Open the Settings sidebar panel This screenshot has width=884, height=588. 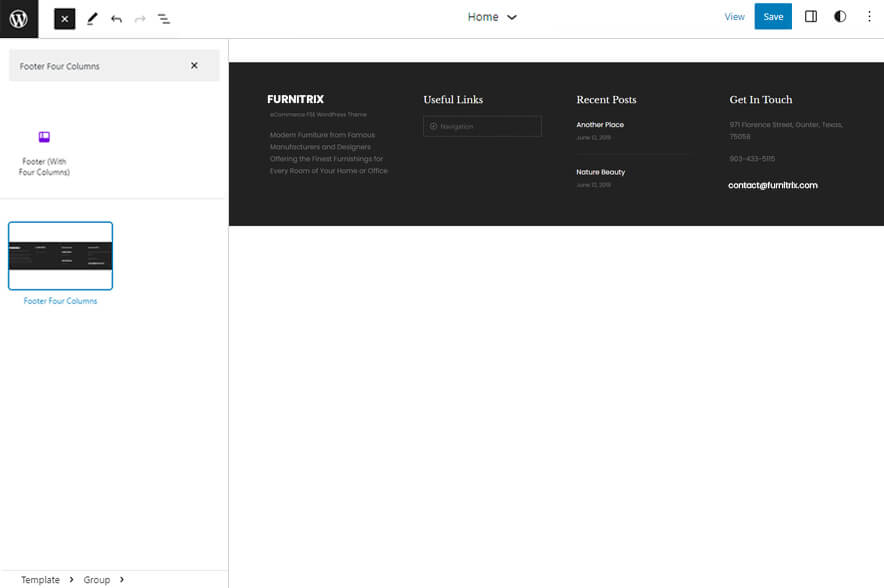pos(811,16)
